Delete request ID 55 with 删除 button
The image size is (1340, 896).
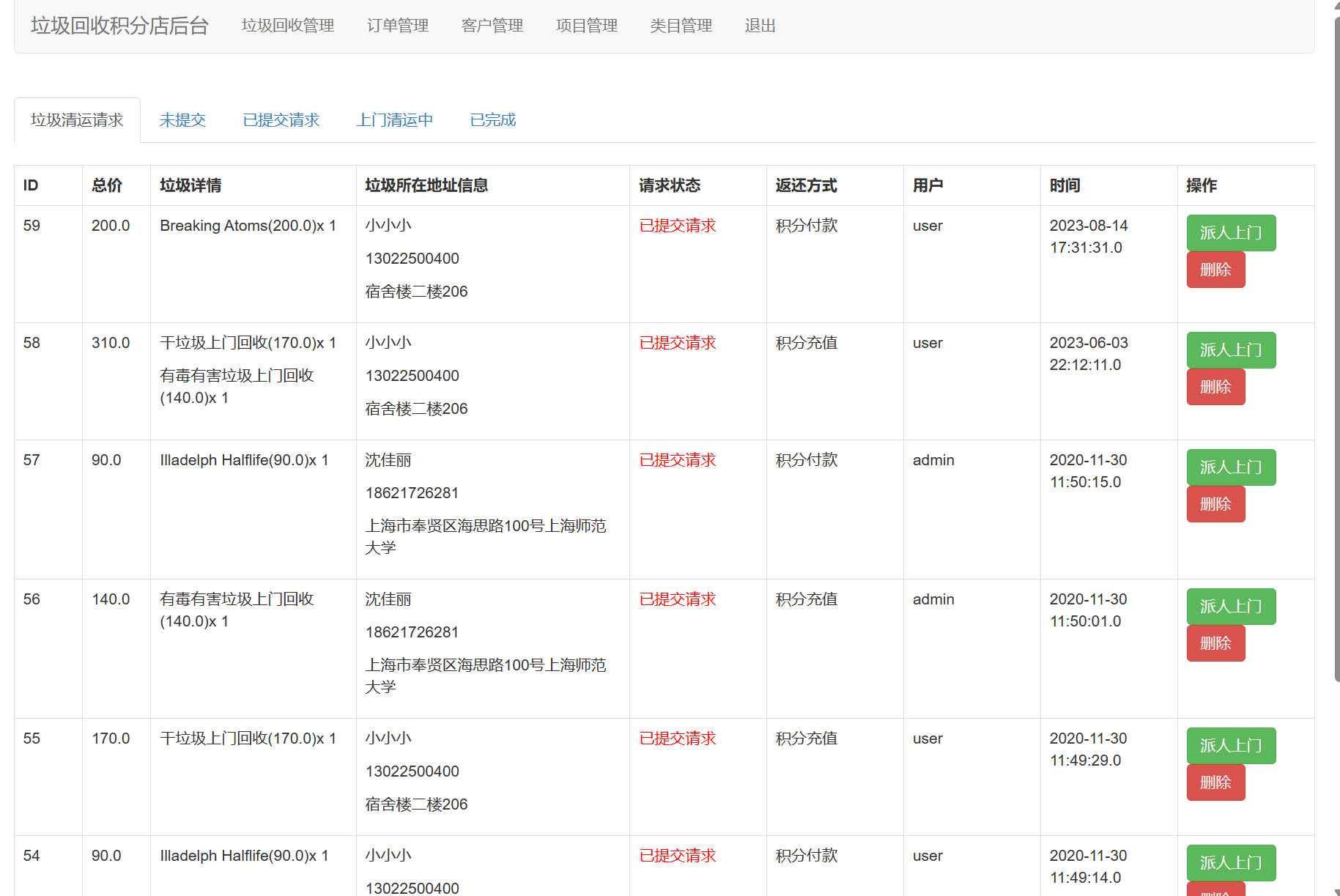[1215, 782]
